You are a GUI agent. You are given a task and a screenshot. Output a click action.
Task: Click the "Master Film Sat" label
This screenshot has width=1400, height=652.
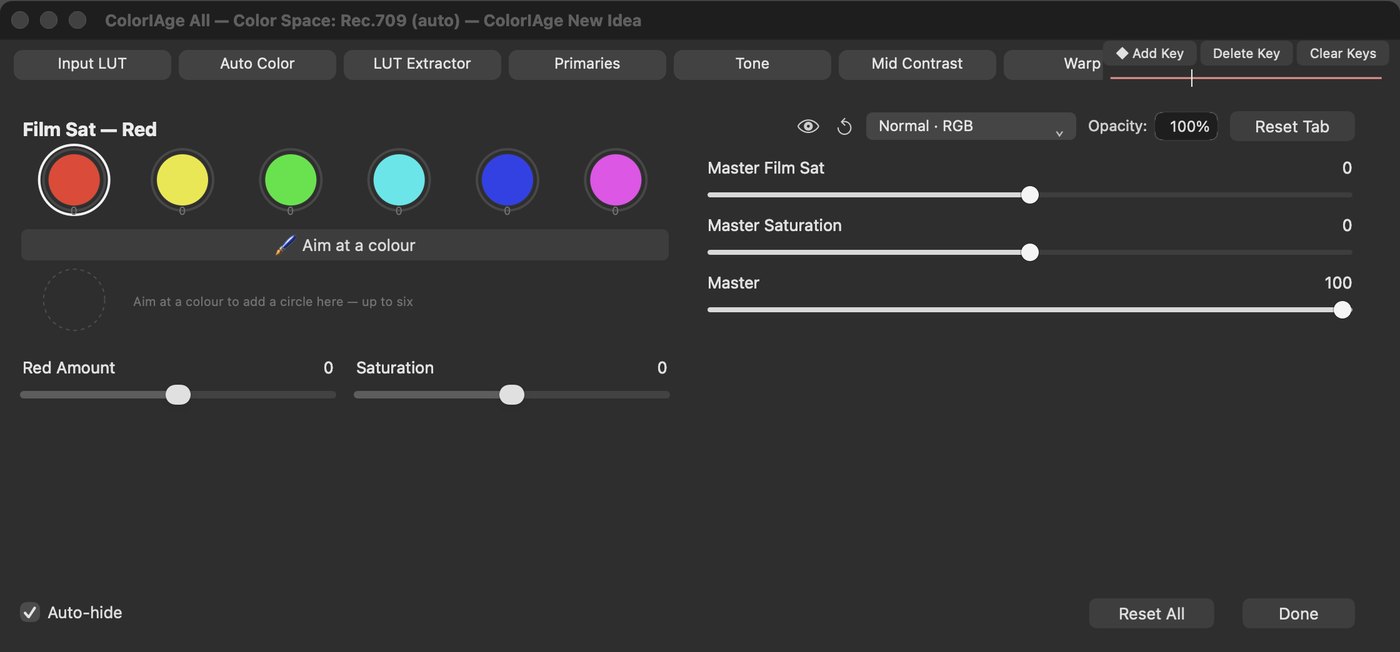pyautogui.click(x=766, y=168)
